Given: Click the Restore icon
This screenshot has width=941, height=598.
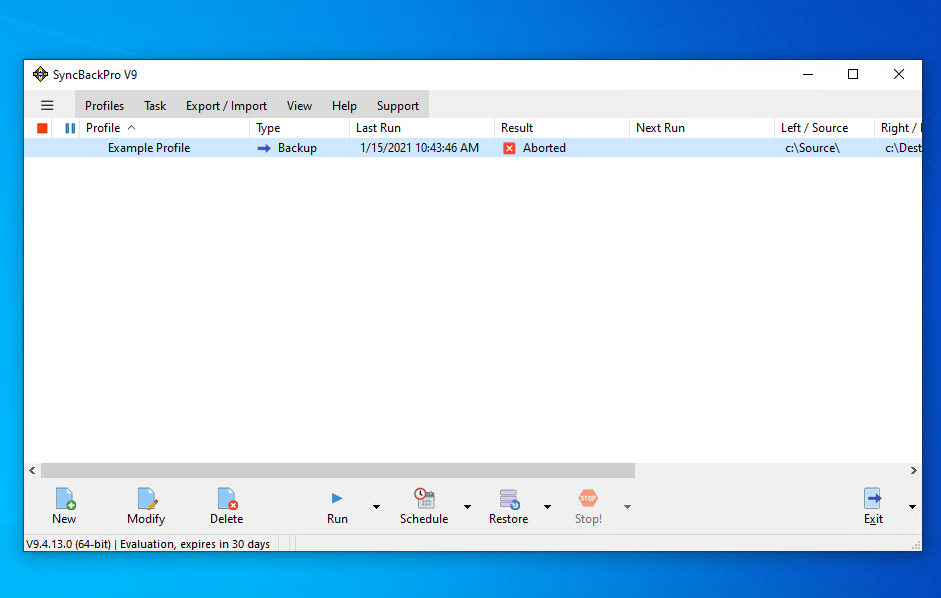Looking at the screenshot, I should tap(509, 498).
